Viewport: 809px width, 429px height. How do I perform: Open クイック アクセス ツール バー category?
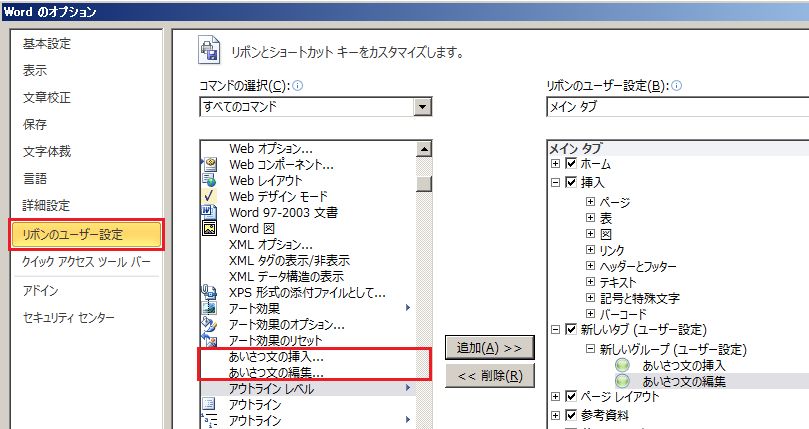coord(86,262)
